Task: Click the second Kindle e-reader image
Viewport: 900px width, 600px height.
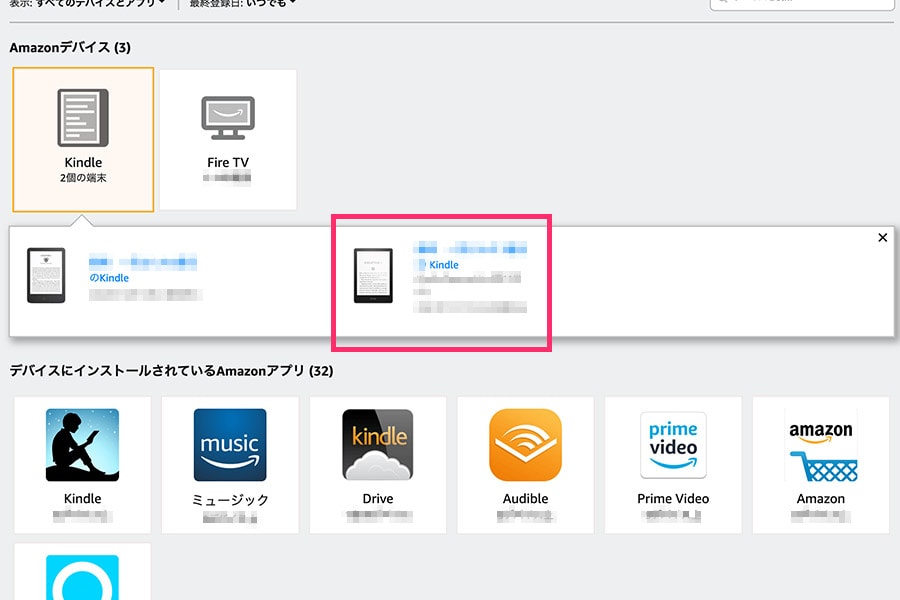Action: point(373,276)
